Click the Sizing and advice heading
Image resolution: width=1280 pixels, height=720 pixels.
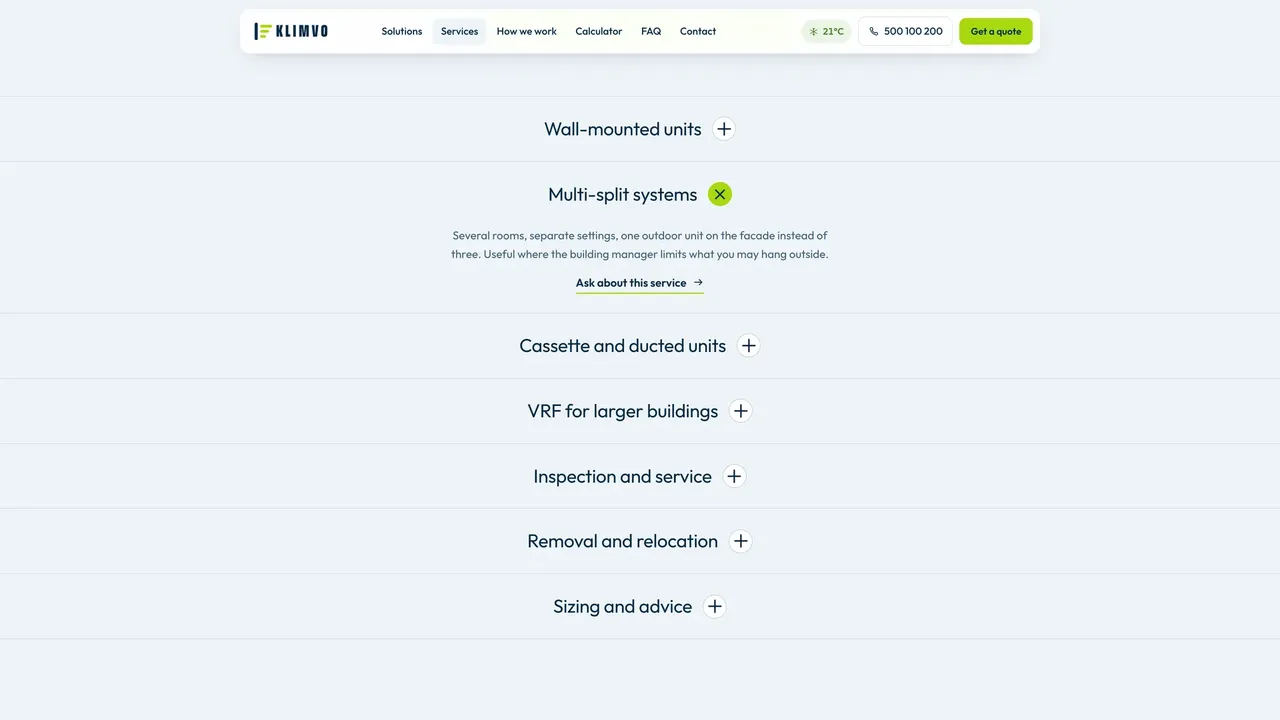coord(623,607)
